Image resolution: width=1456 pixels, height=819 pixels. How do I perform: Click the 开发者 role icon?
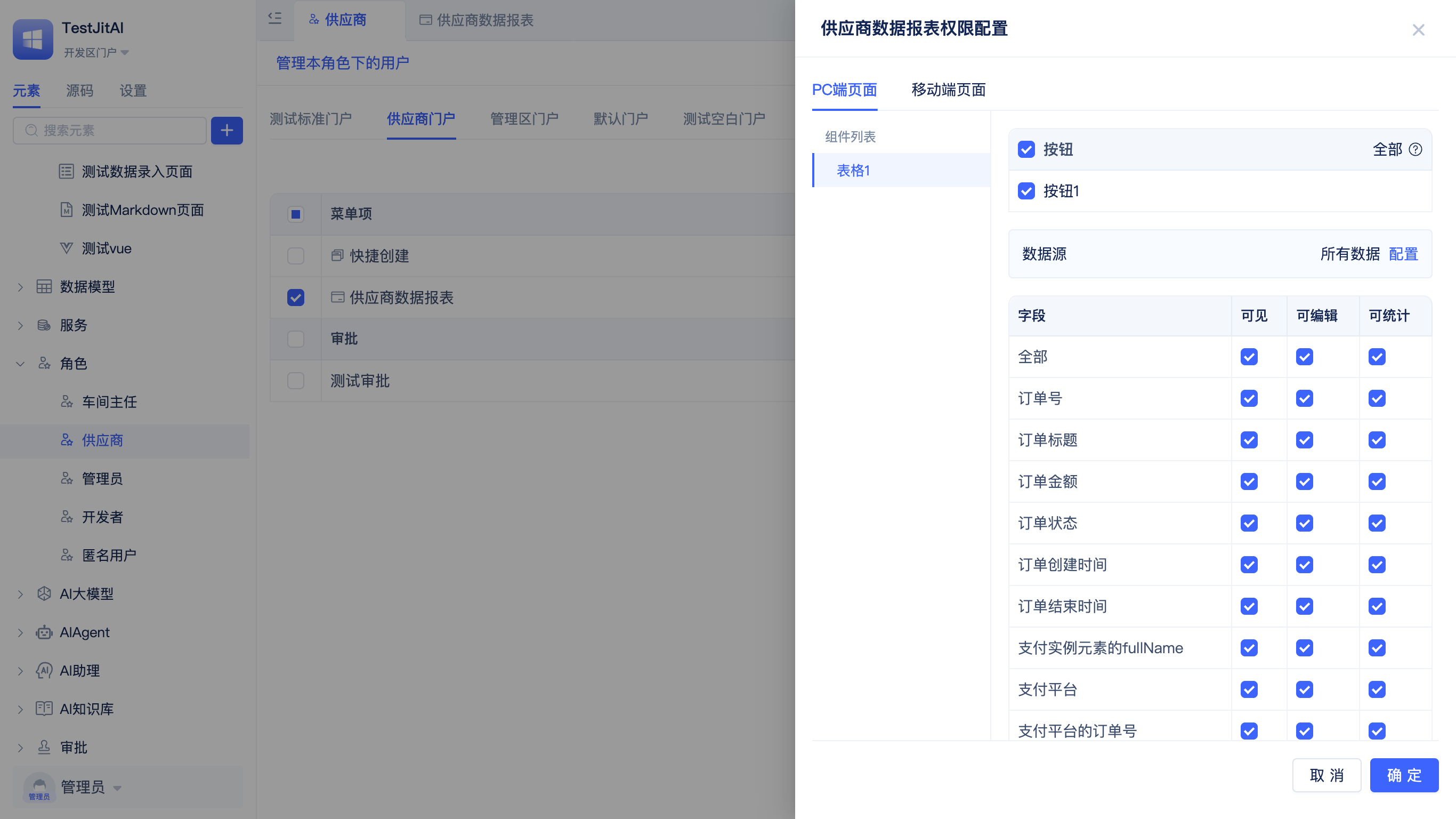point(67,517)
